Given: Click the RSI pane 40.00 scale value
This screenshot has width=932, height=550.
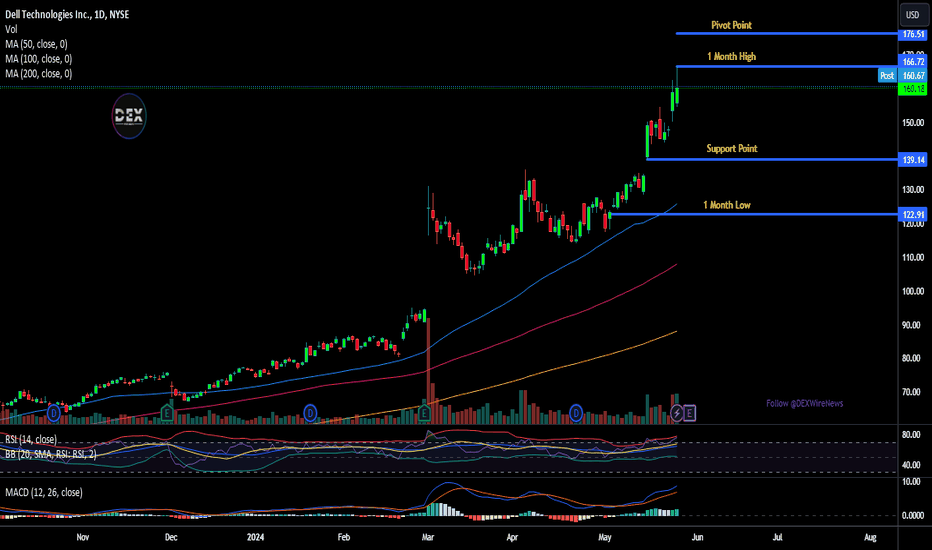Looking at the screenshot, I should 911,465.
